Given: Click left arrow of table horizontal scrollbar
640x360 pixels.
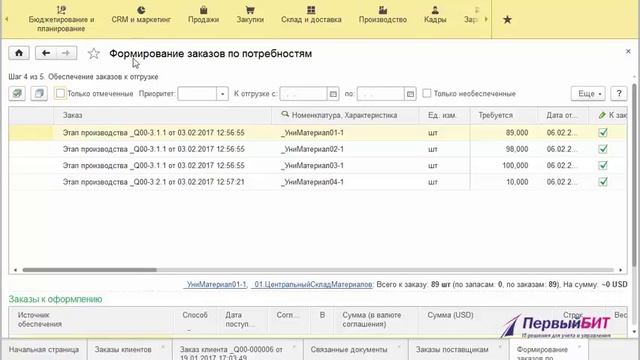Looking at the screenshot, I should [x=15, y=270].
